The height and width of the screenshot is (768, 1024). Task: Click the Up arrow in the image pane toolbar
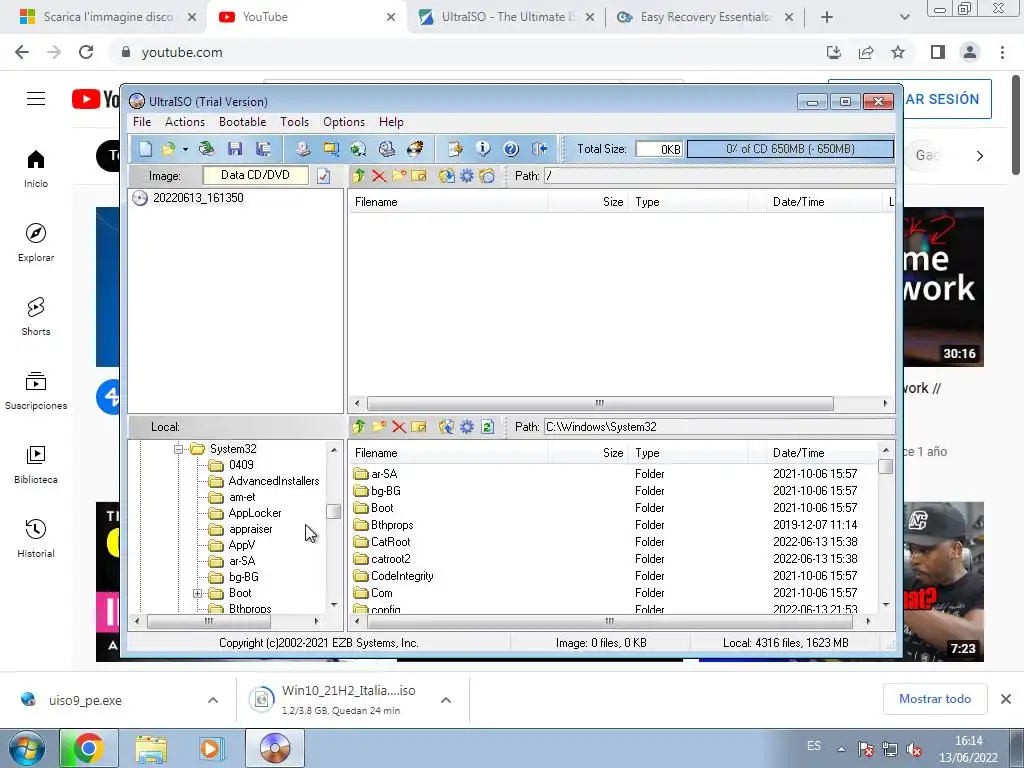359,176
